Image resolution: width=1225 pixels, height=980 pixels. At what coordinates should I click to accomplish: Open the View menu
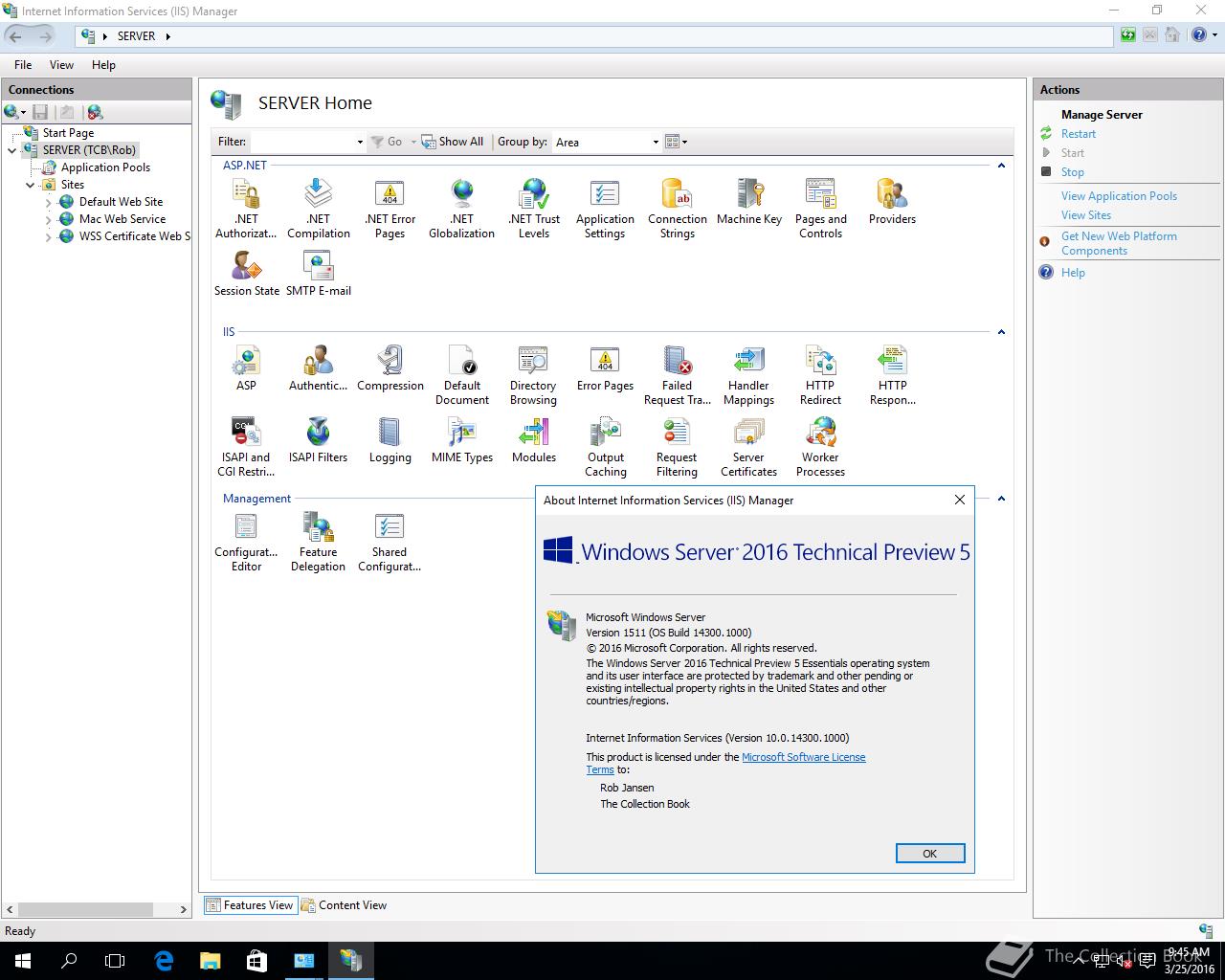click(61, 64)
